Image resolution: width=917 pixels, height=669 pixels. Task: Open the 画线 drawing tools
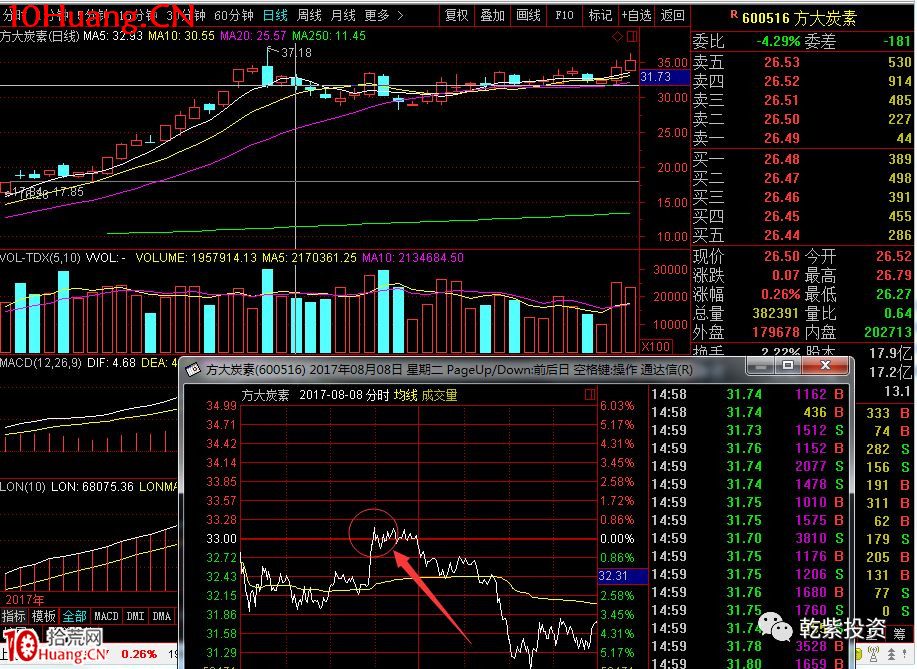(529, 16)
